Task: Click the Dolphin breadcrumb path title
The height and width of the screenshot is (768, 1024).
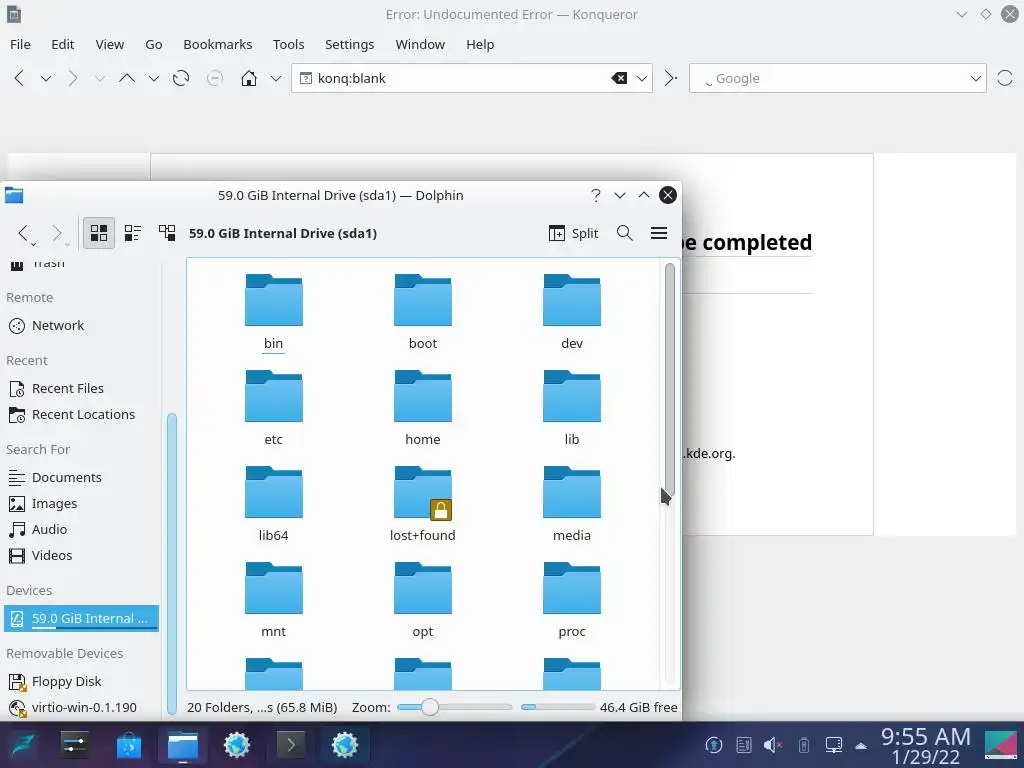Action: tap(283, 233)
